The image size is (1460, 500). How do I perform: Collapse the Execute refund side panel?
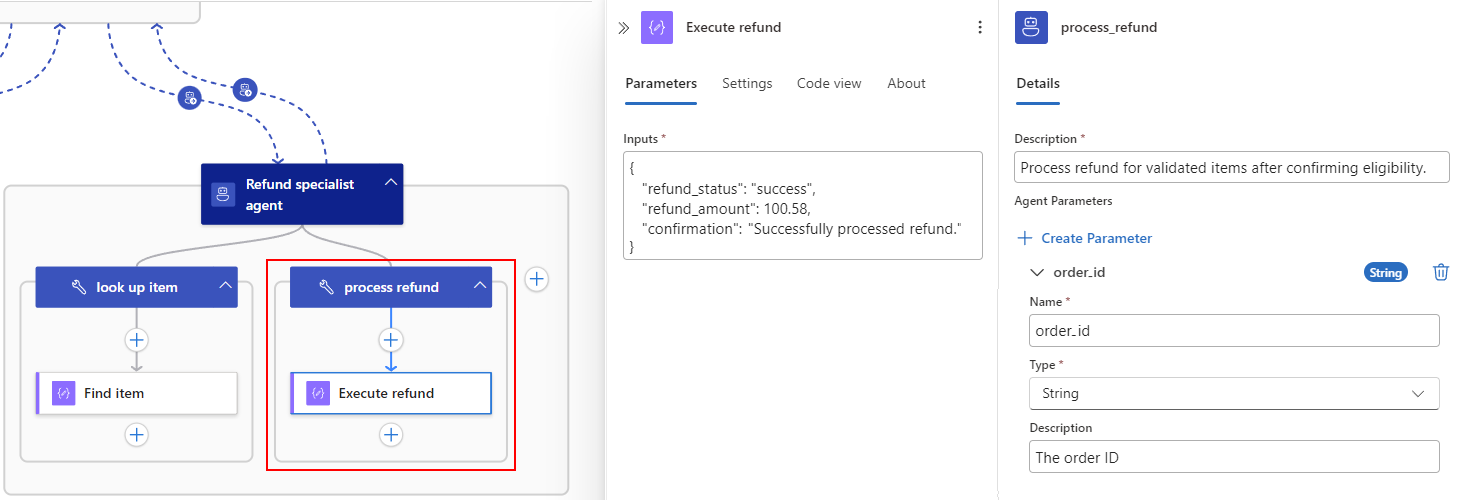pyautogui.click(x=624, y=28)
